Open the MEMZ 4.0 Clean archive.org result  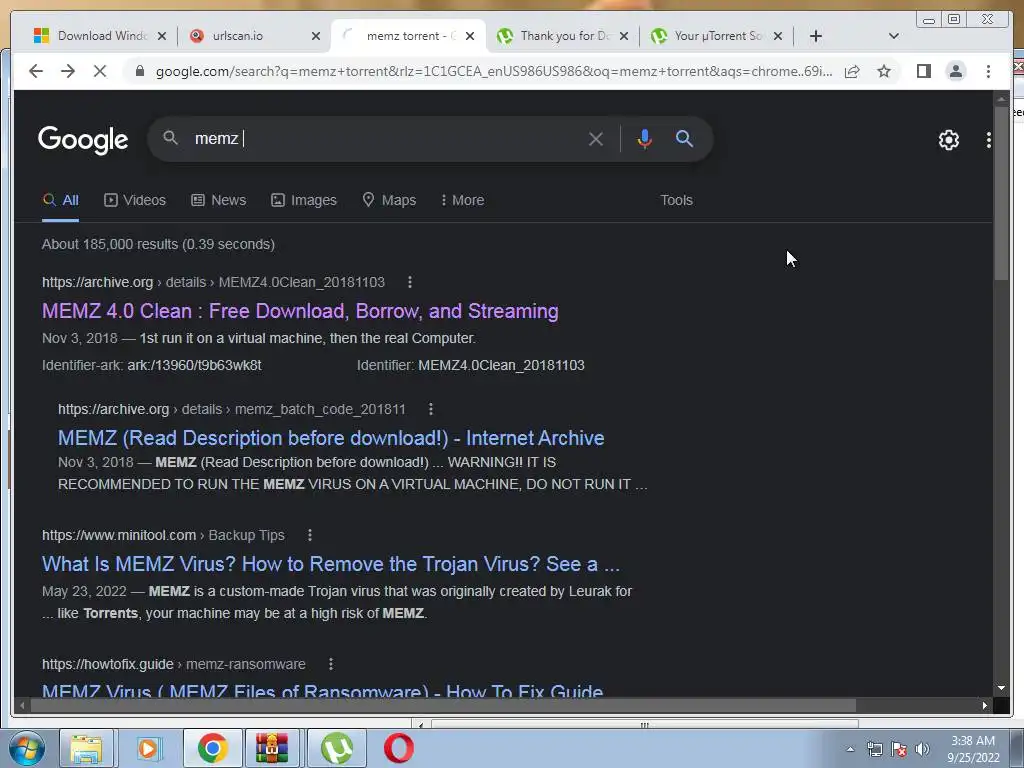[x=300, y=311]
